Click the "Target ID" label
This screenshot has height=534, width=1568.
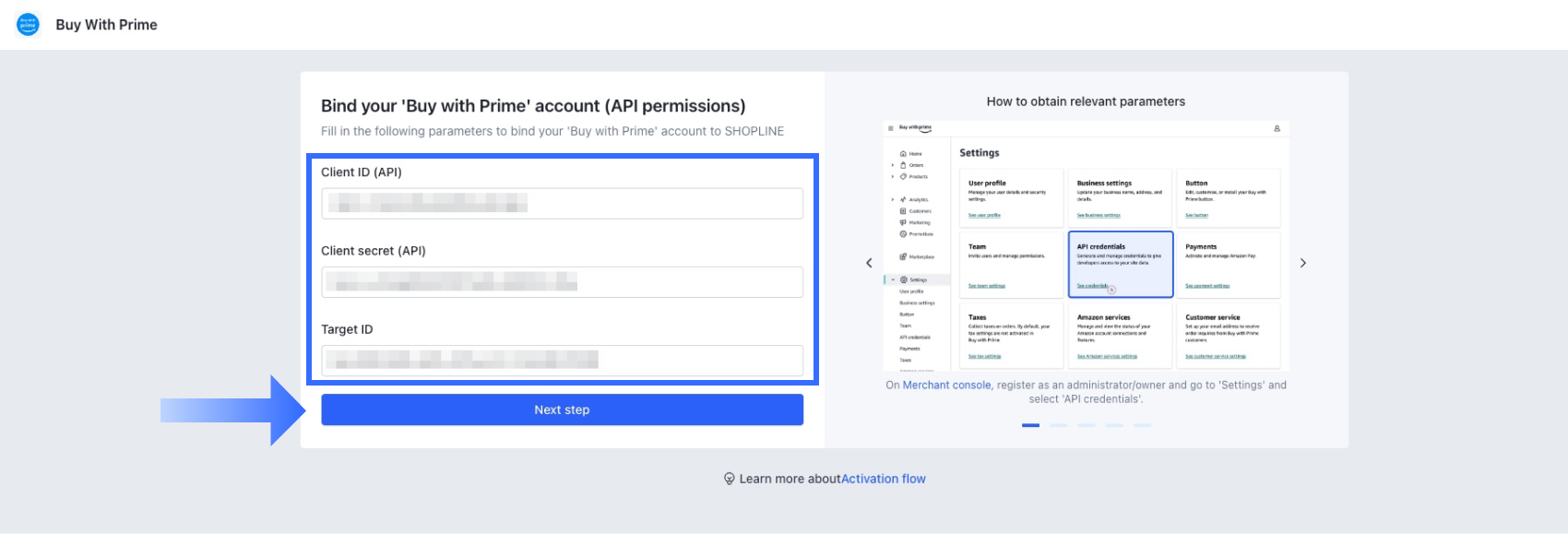pos(347,329)
